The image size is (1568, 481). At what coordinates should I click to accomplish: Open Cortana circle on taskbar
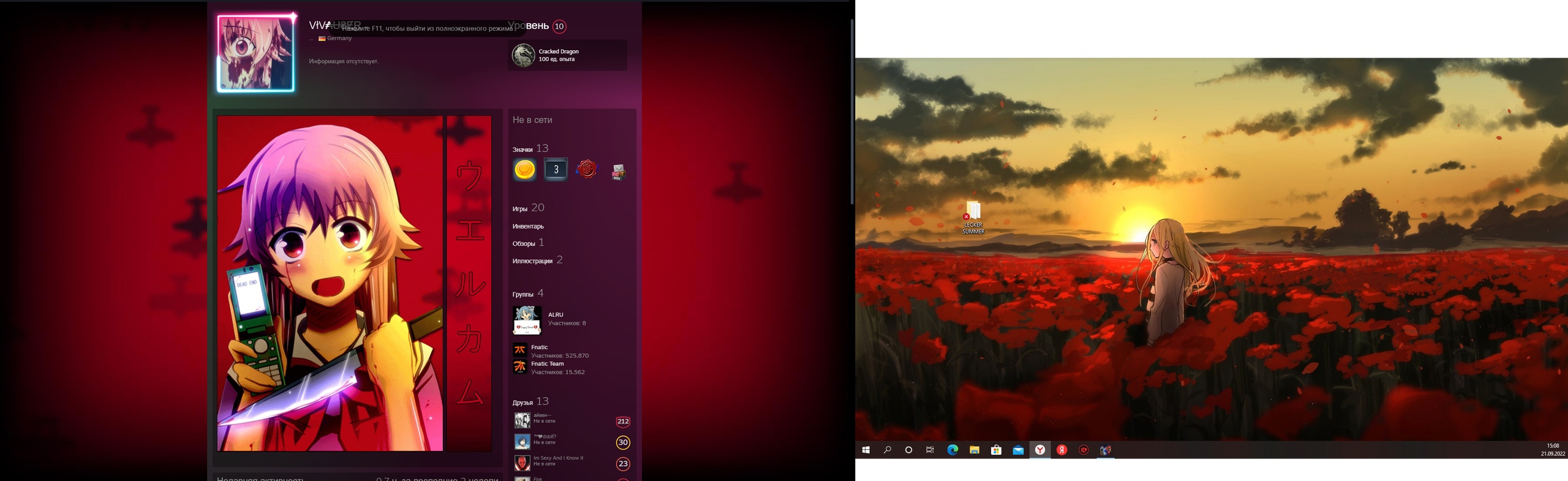click(x=908, y=450)
